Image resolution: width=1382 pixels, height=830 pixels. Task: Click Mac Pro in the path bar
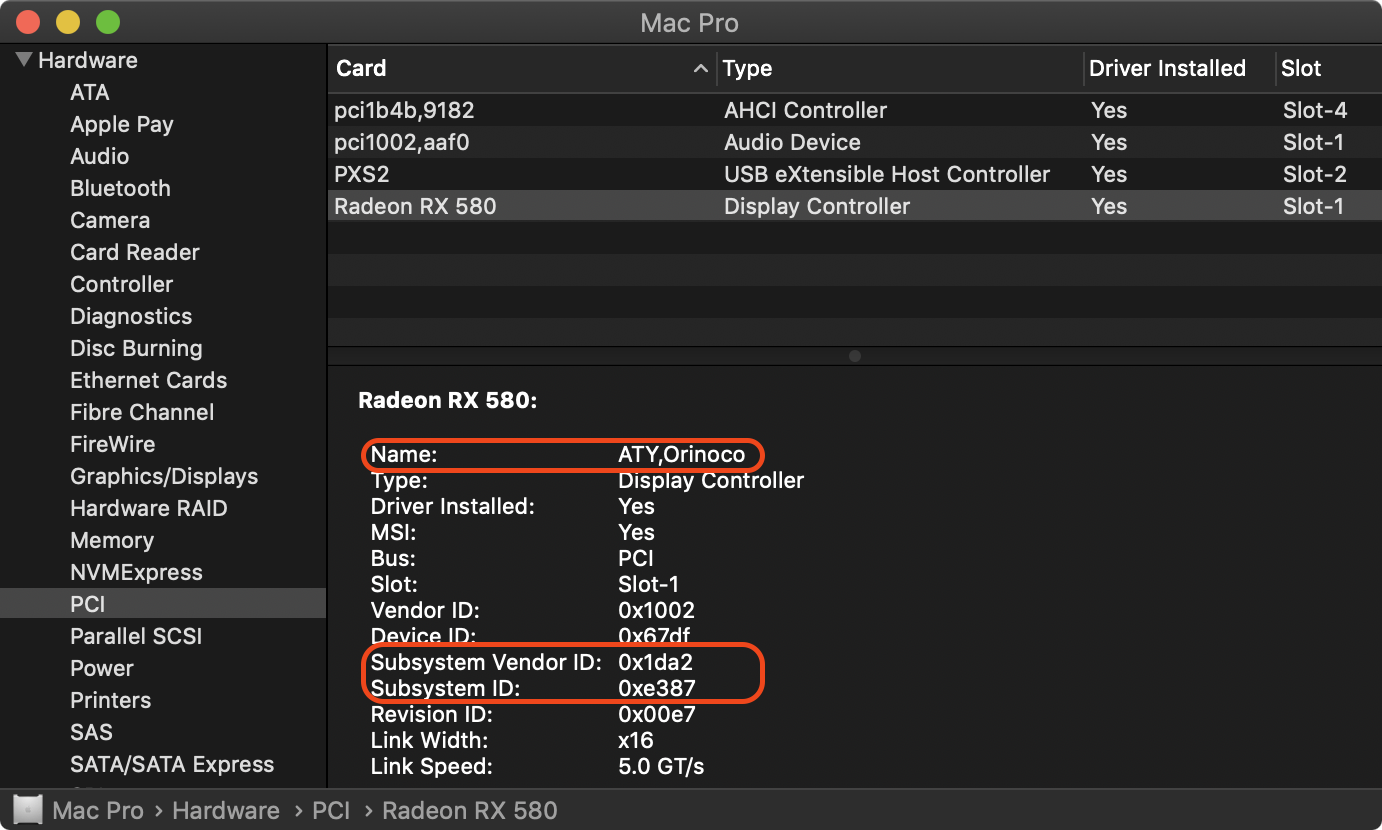98,810
